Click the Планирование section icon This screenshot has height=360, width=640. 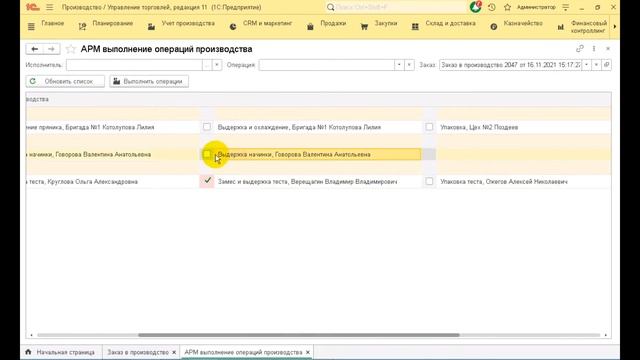tap(82, 27)
